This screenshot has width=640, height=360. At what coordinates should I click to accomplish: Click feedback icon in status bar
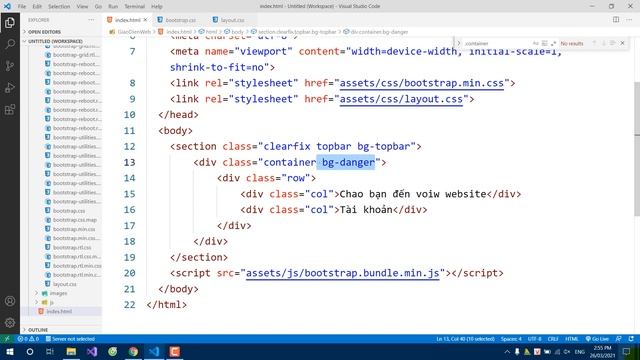click(x=619, y=339)
